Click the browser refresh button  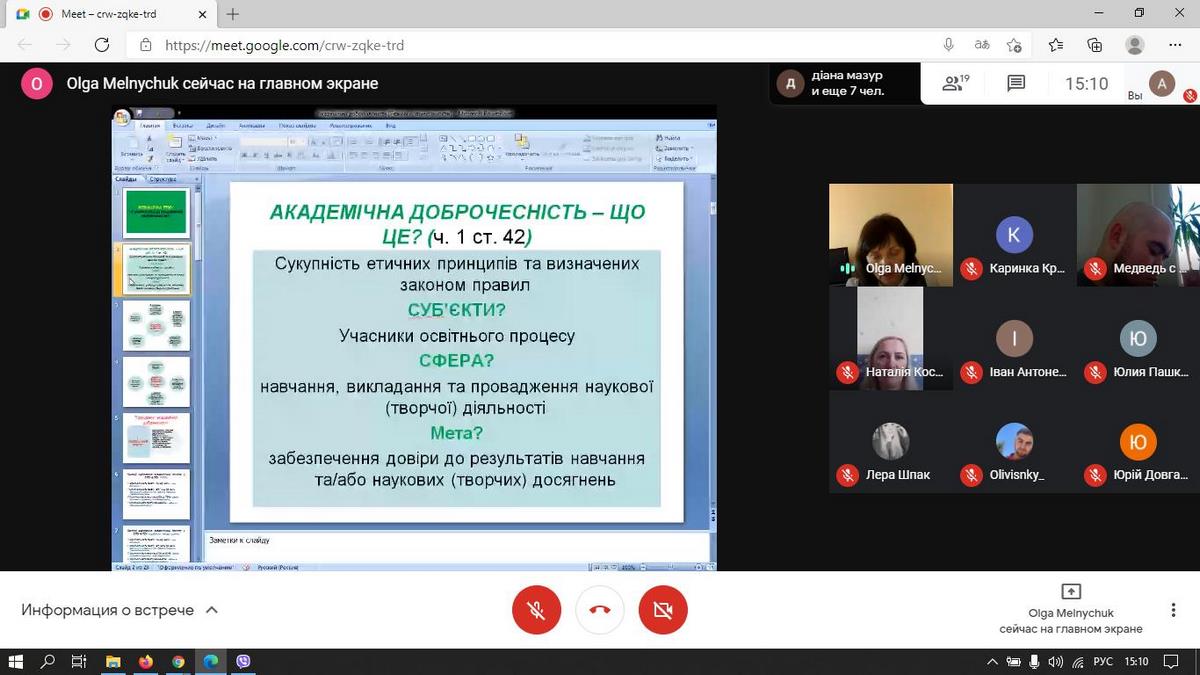(101, 45)
